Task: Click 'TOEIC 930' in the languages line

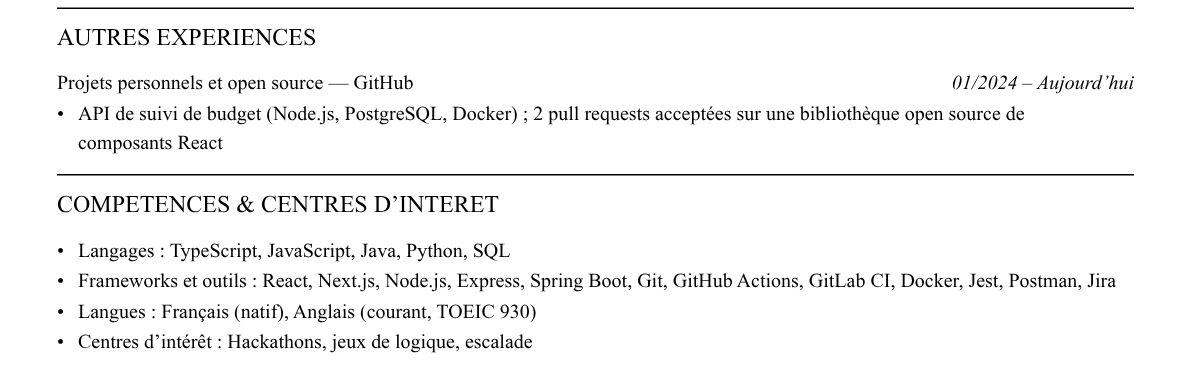Action: coord(485,312)
